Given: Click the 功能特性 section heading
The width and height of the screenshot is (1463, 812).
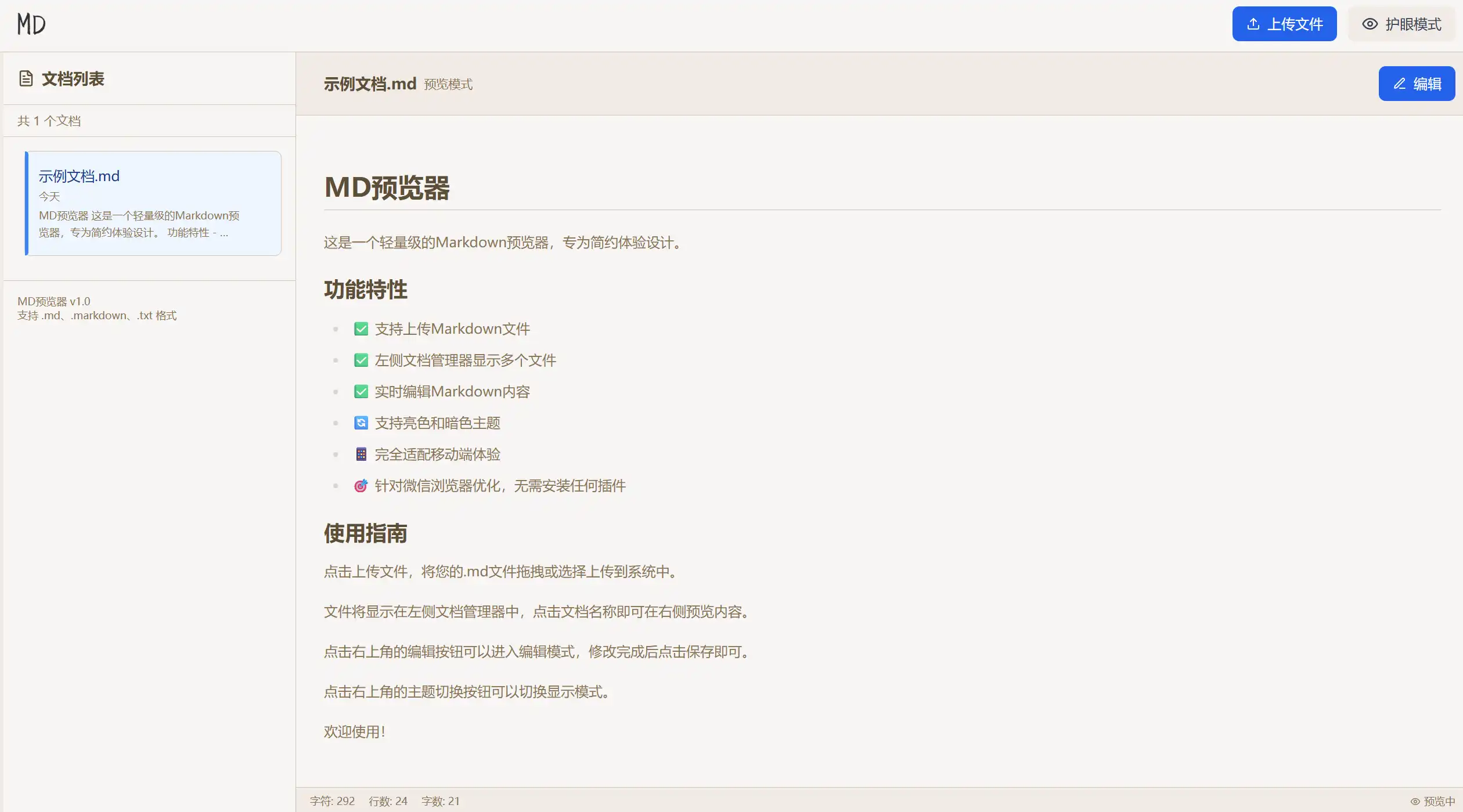Looking at the screenshot, I should coord(366,289).
